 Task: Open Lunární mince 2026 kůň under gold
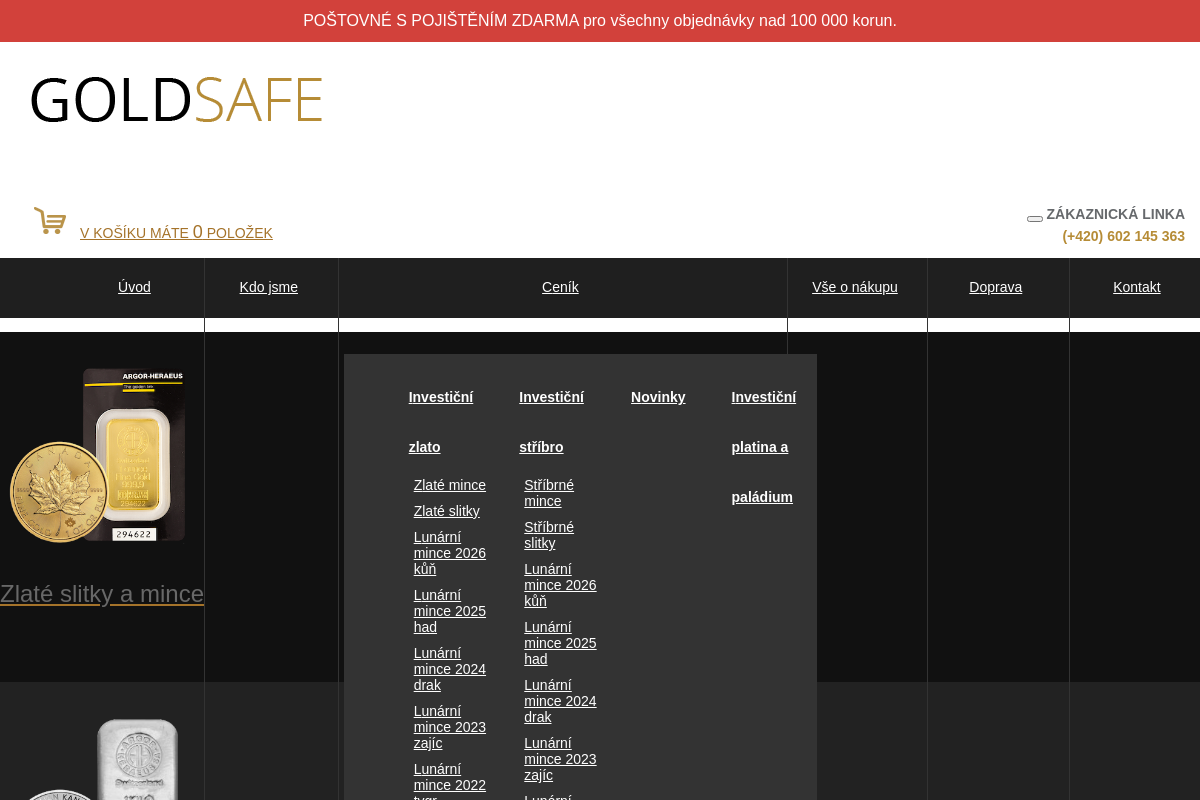(449, 553)
